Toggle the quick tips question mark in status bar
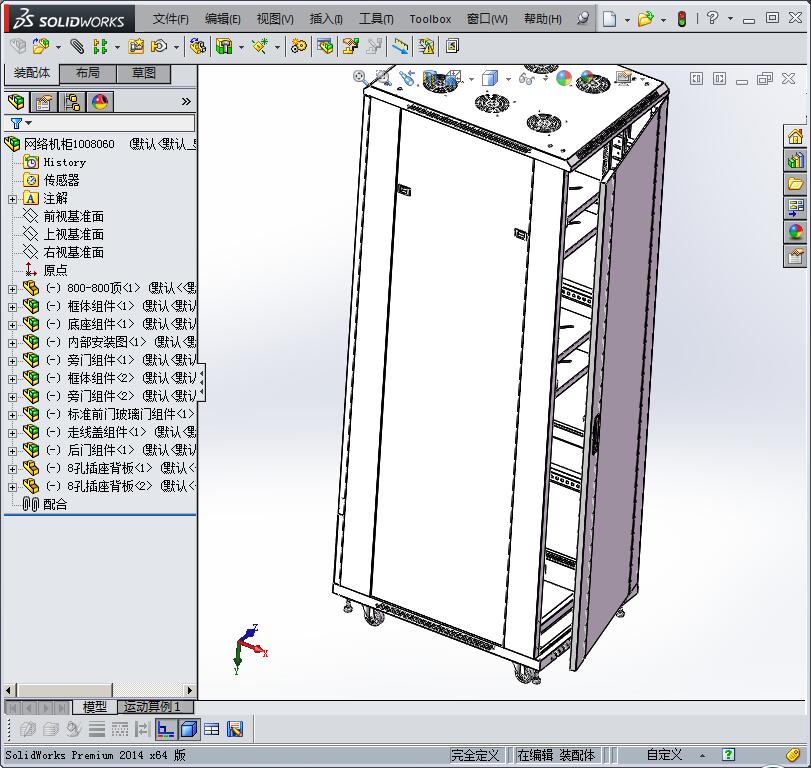The image size is (811, 768). point(728,755)
